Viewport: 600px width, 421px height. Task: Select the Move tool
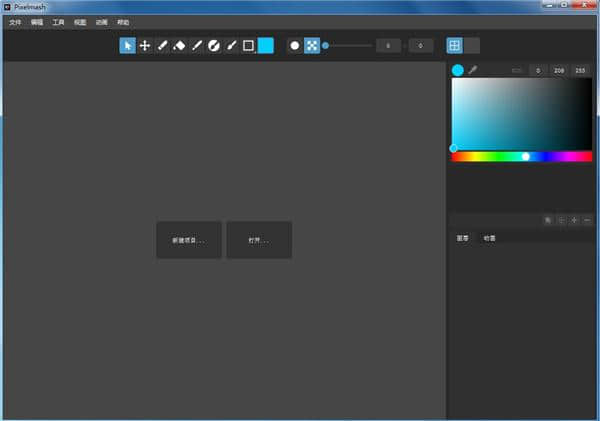(145, 45)
